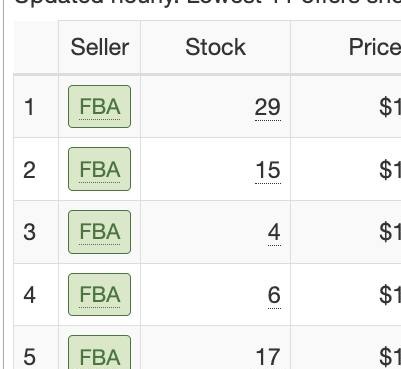Select the price cell in row 1
401x369 pixels.
tap(346, 107)
